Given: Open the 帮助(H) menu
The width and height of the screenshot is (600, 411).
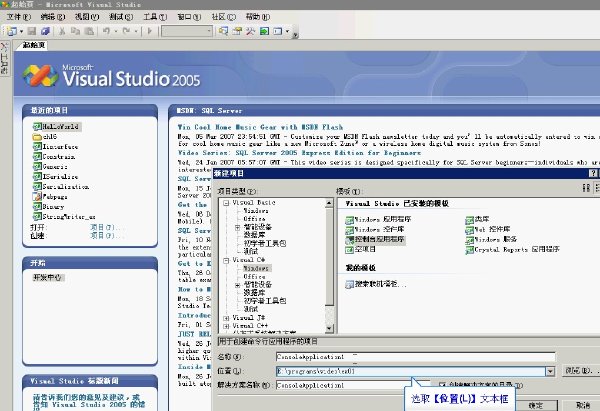Looking at the screenshot, I should pyautogui.click(x=258, y=17).
